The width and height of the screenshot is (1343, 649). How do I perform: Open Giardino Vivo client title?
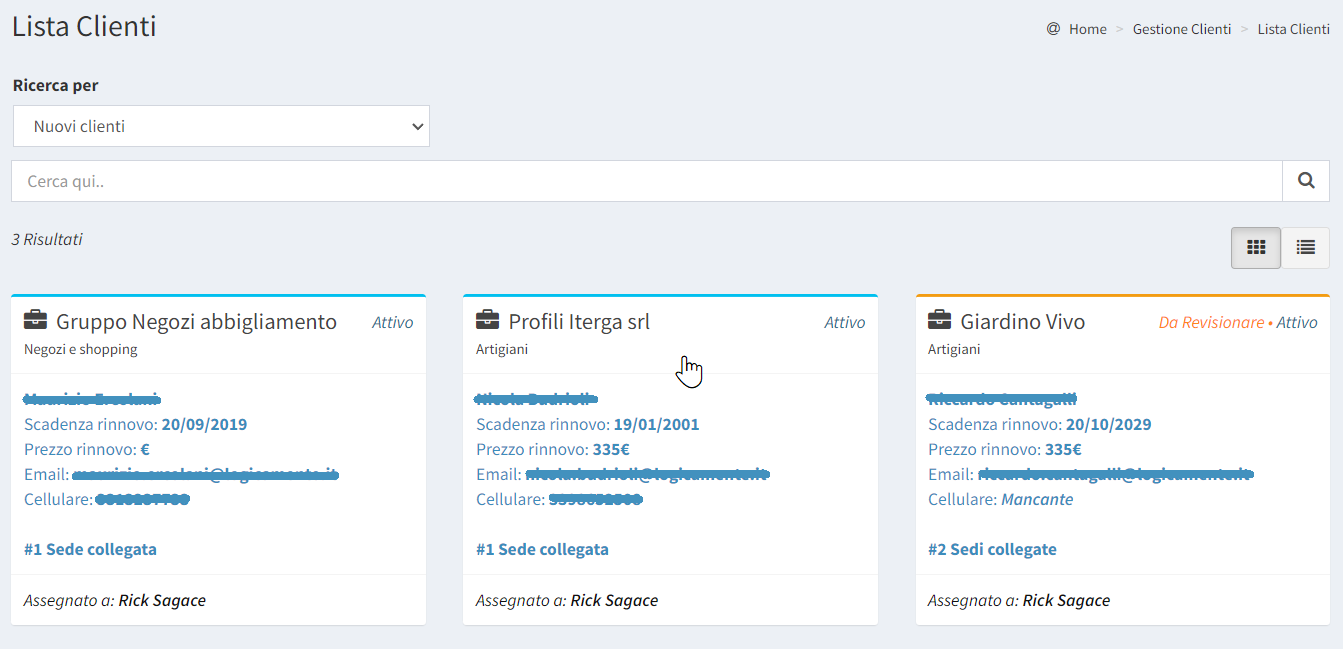click(1022, 321)
